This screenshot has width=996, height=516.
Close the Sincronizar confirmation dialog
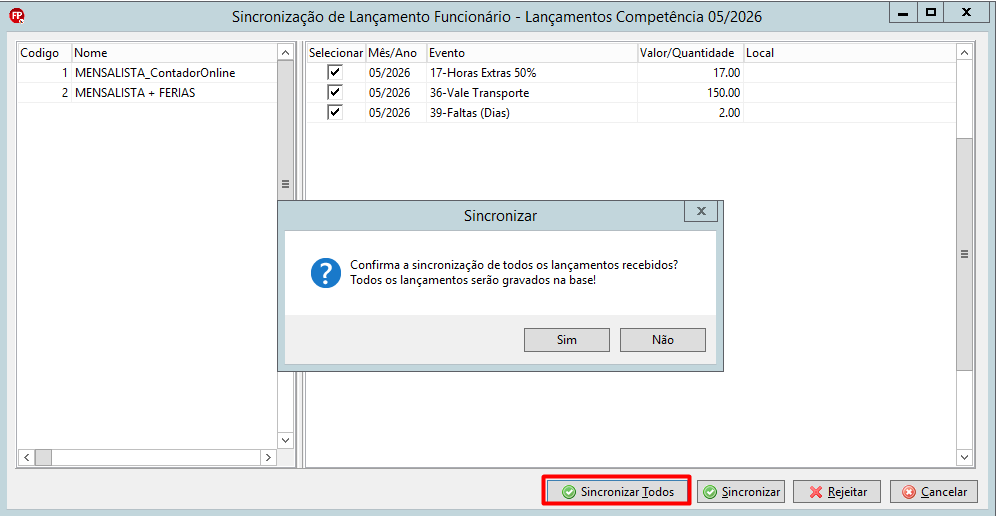tap(701, 211)
